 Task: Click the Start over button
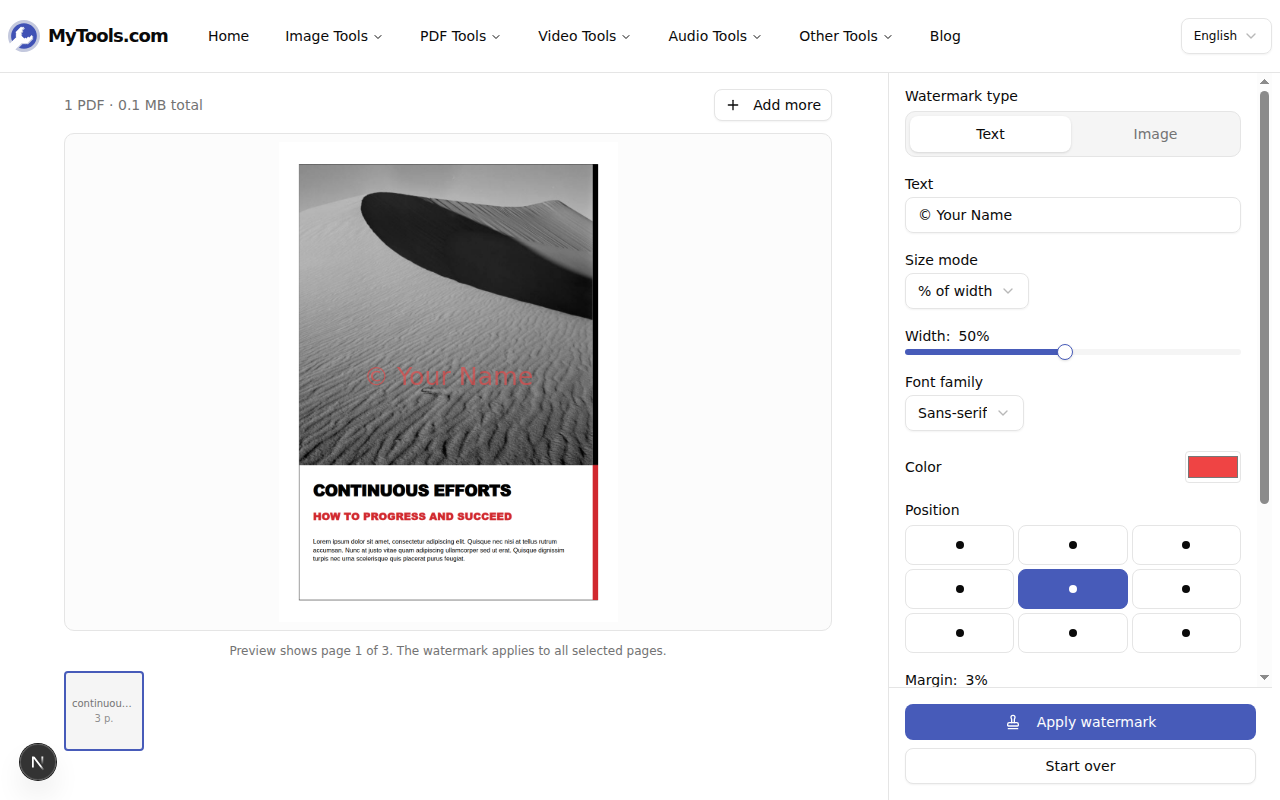[1080, 766]
